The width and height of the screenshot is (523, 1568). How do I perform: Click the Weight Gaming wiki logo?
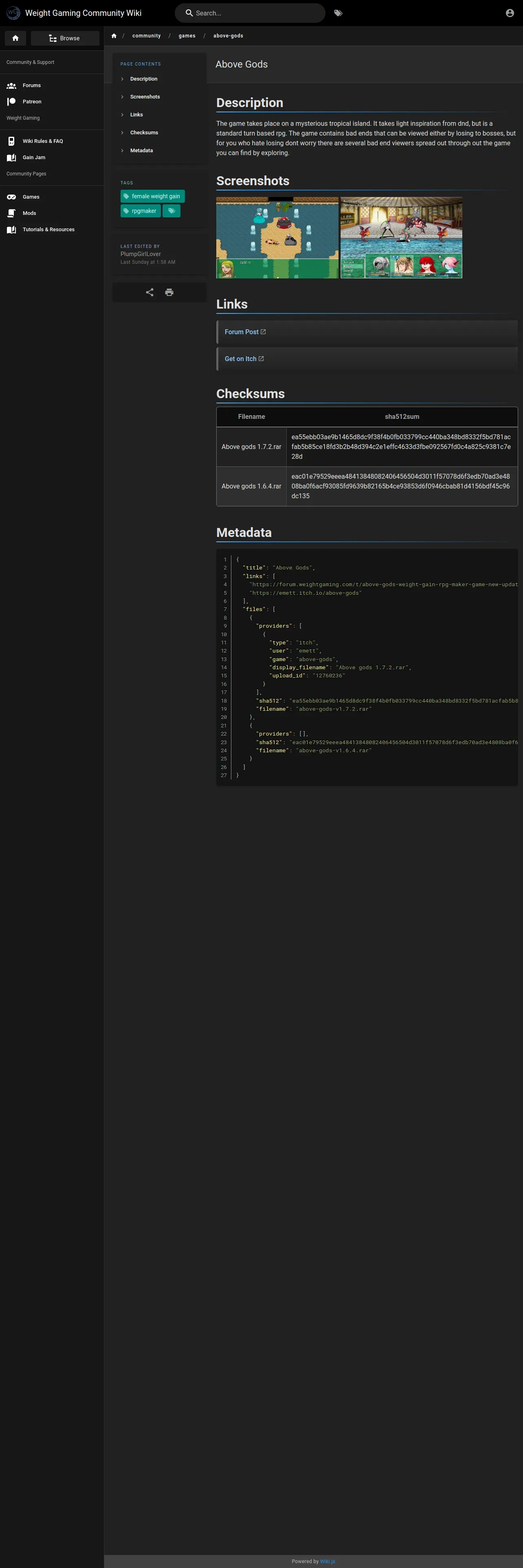[13, 13]
